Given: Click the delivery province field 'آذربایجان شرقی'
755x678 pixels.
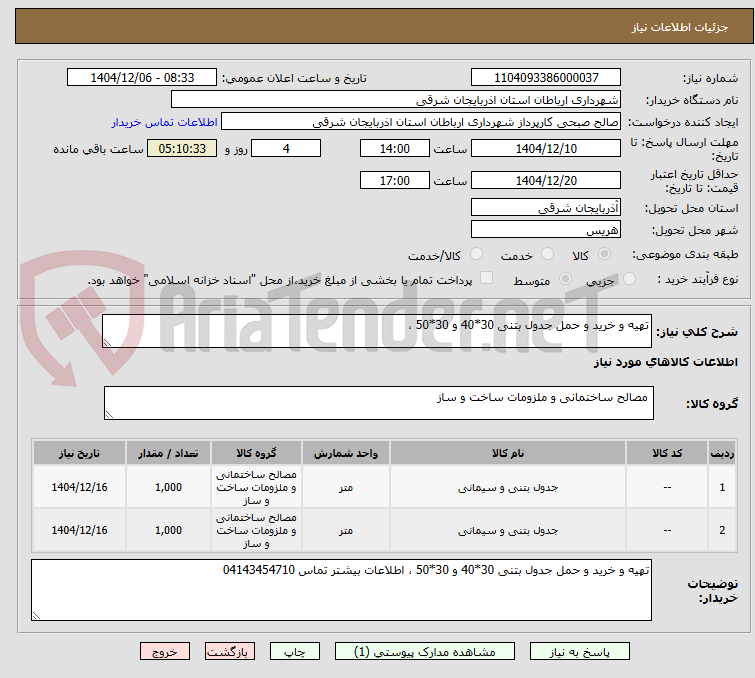Looking at the screenshot, I should click(546, 208).
